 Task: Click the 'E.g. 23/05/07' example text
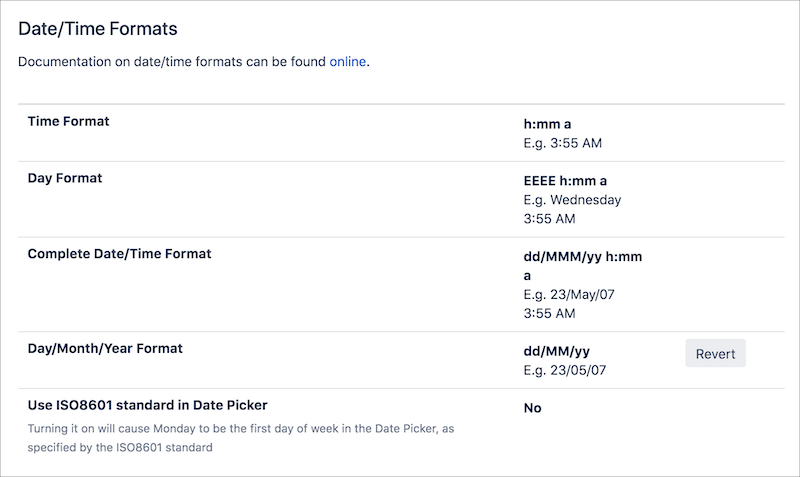[565, 370]
